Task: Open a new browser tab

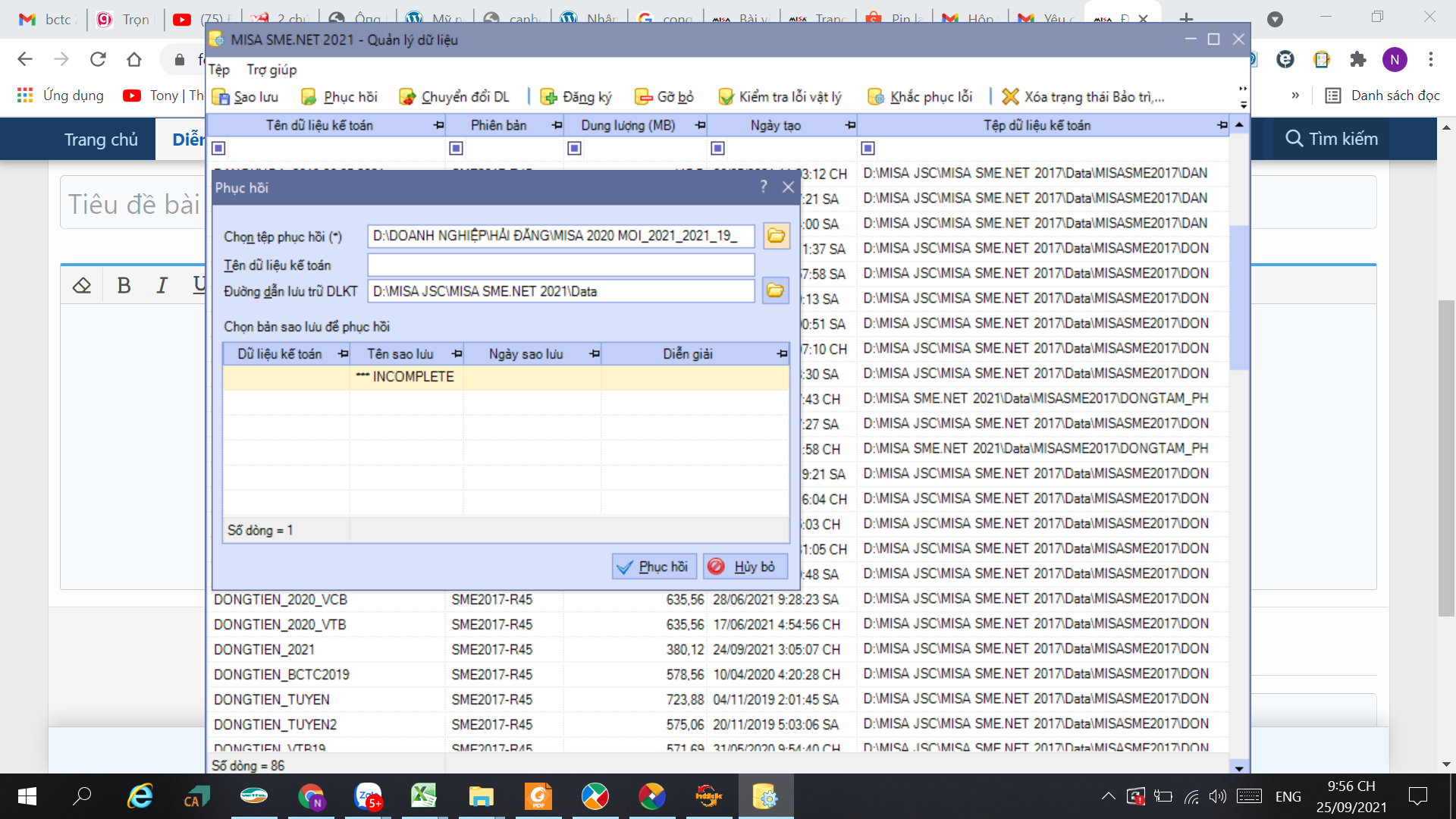Action: [x=1186, y=18]
